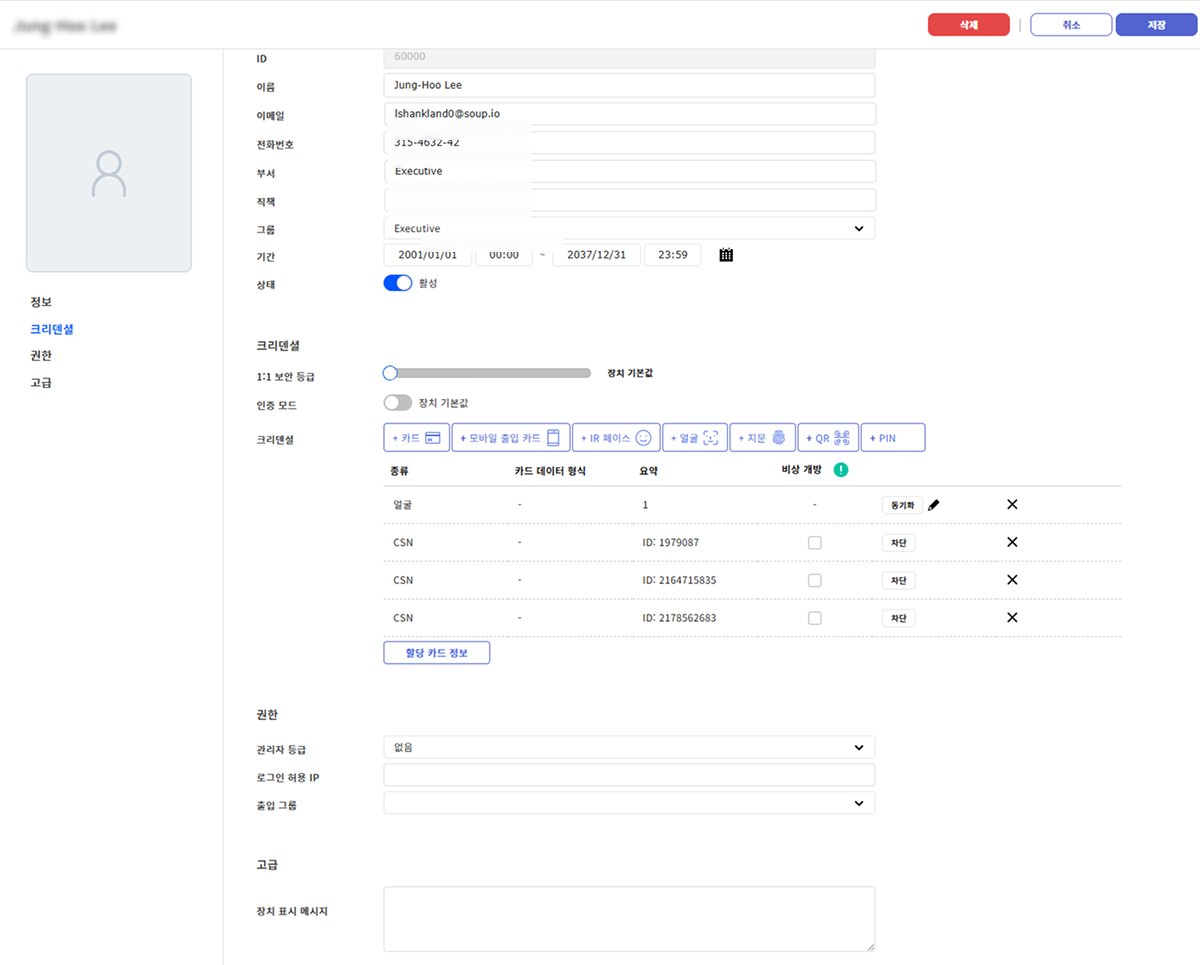
Task: Click the login allowed IP input field
Action: [629, 775]
